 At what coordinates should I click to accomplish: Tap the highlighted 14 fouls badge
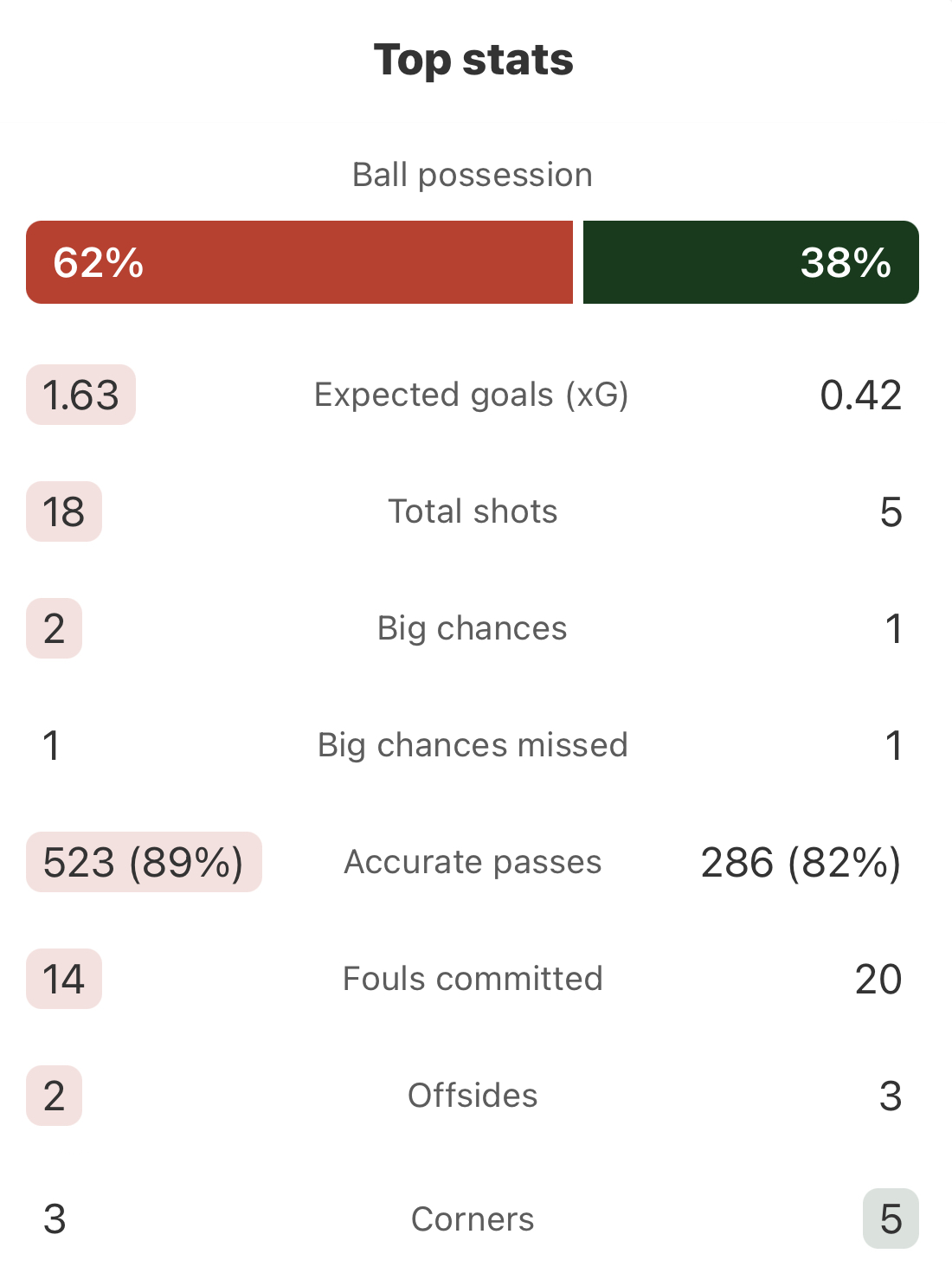point(64,979)
